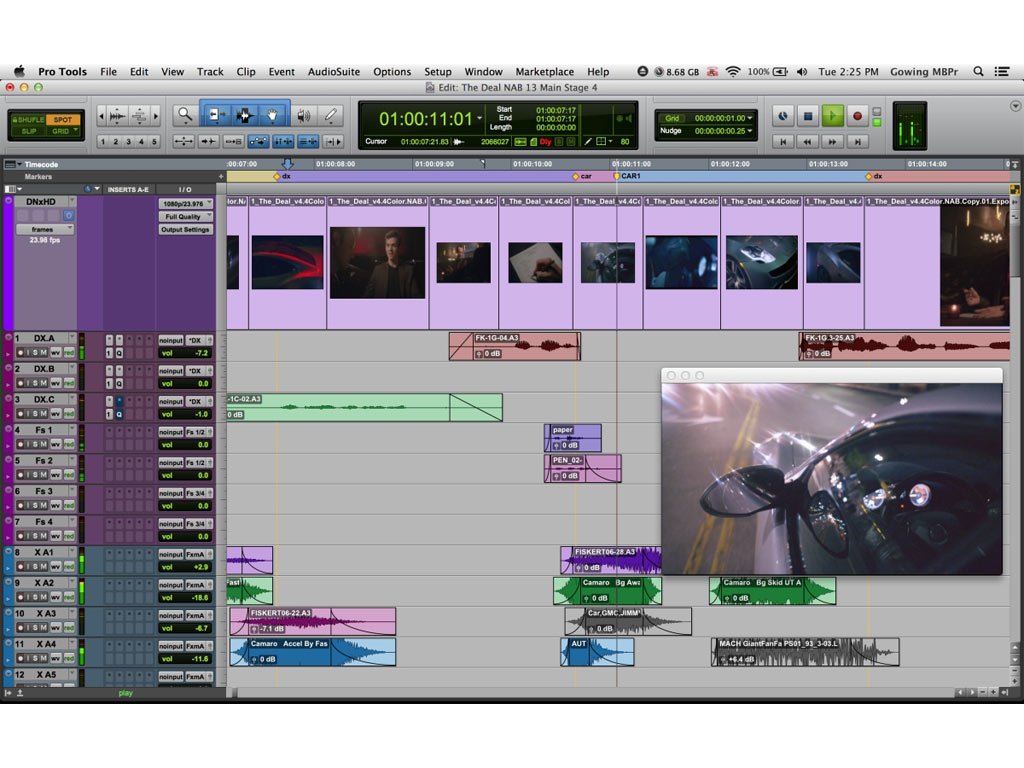Viewport: 1024px width, 768px height.
Task: Open the Nudge value dropdown
Action: tap(751, 131)
